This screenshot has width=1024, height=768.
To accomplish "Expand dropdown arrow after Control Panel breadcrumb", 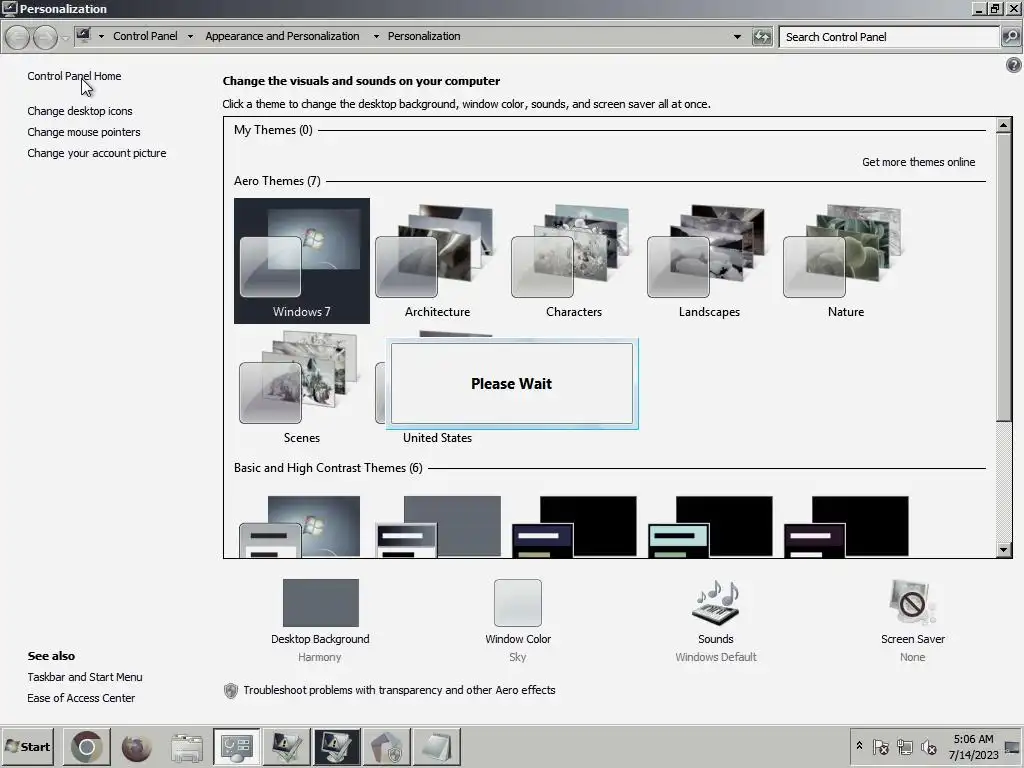I will click(x=190, y=37).
